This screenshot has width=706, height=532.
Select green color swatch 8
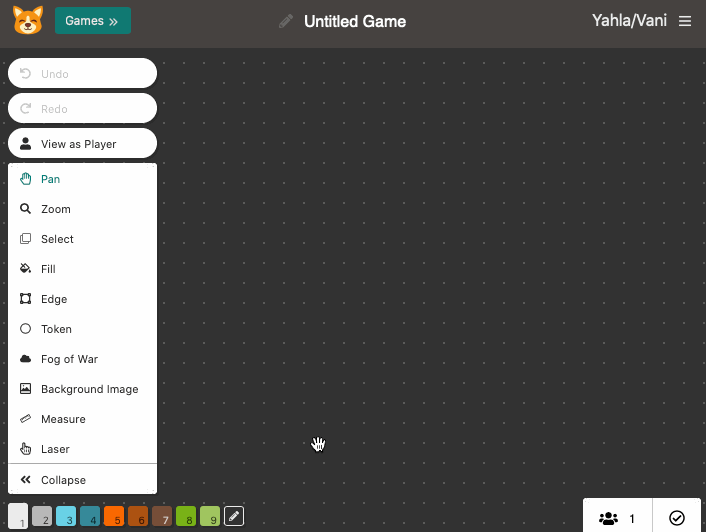click(x=186, y=516)
